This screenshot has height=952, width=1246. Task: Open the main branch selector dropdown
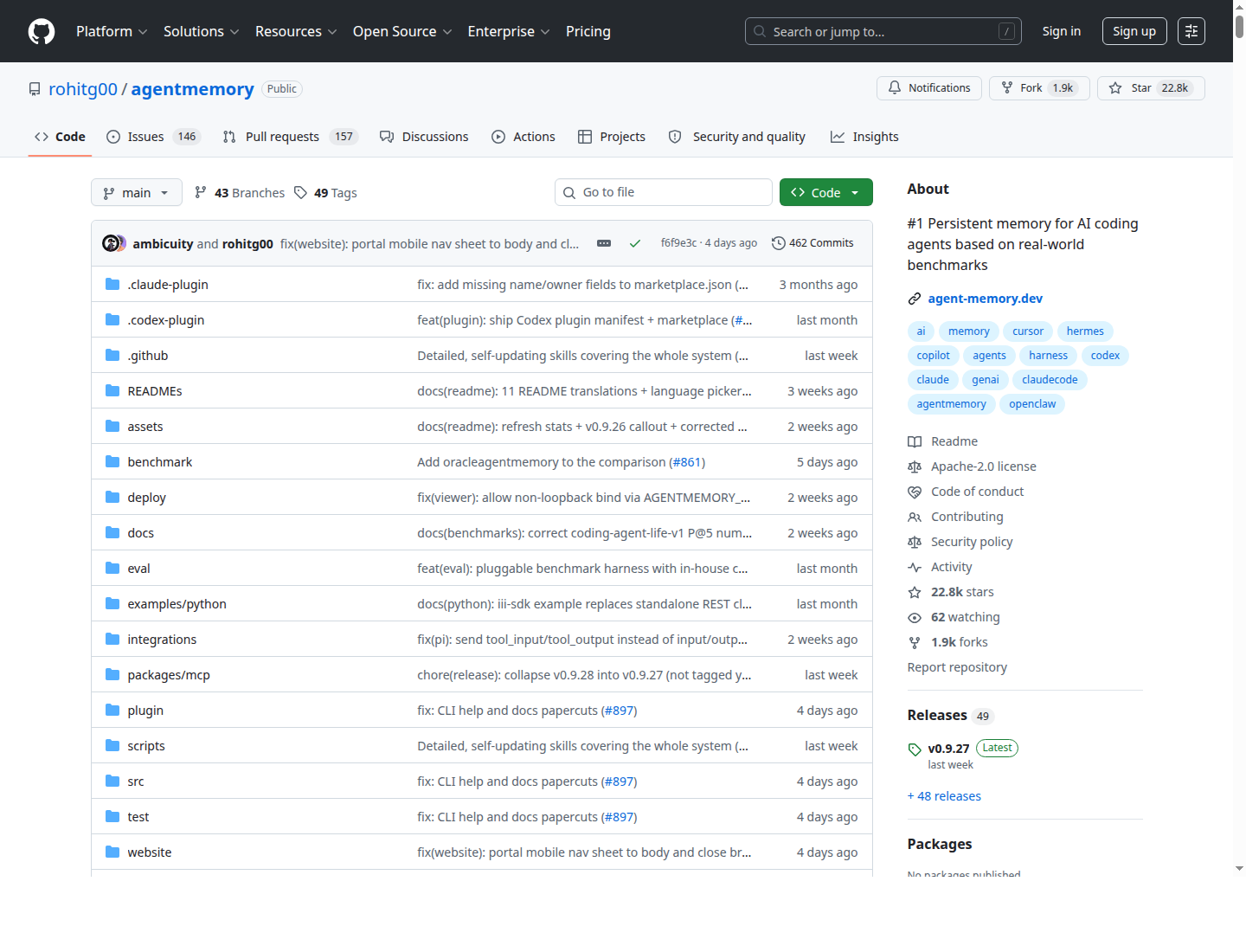coord(137,192)
